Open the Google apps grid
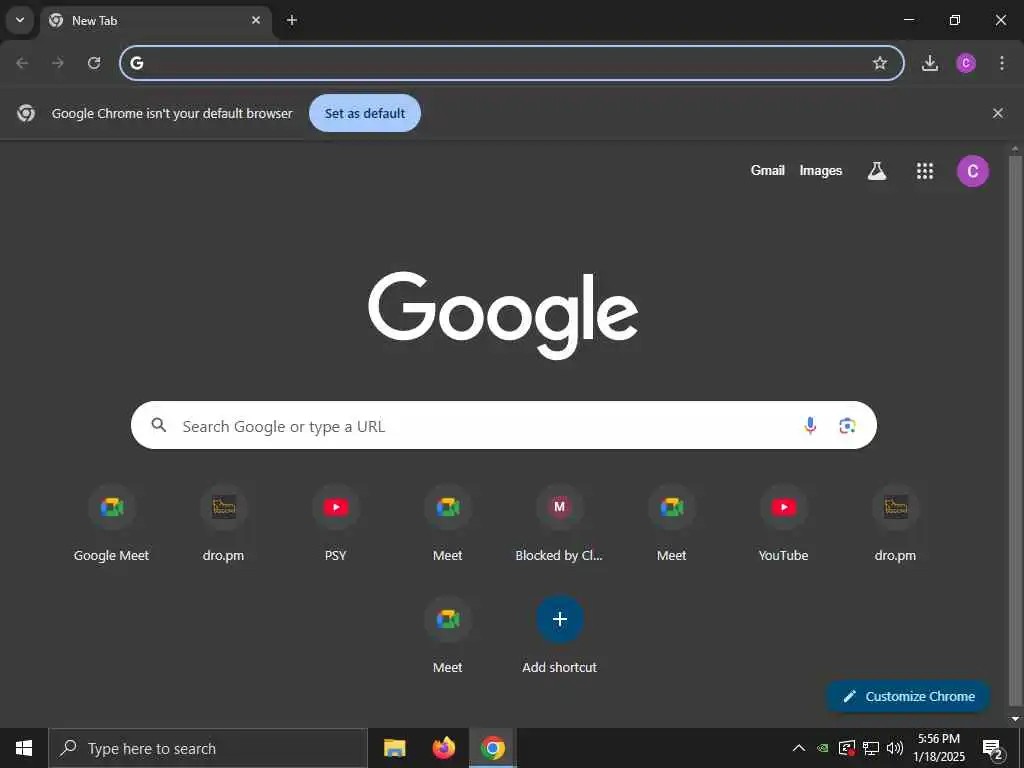 [x=925, y=170]
